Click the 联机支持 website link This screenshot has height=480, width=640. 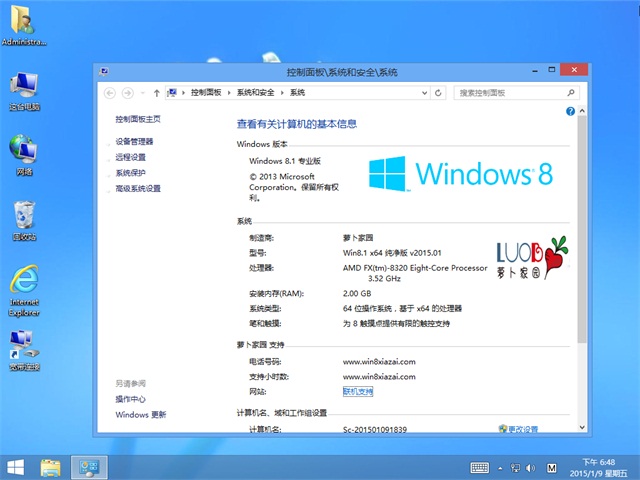[357, 392]
